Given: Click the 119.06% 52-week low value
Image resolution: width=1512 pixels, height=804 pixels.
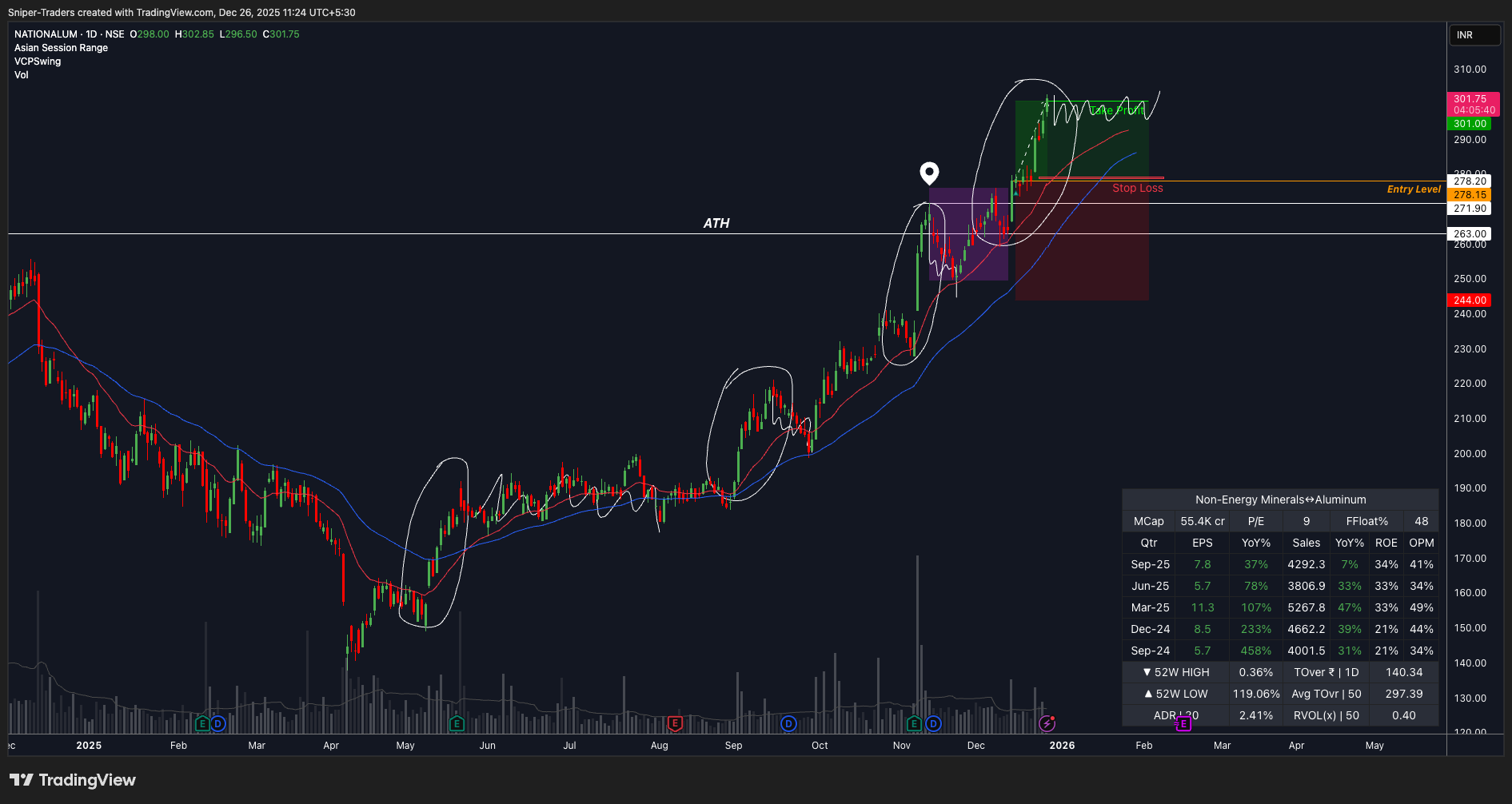Looking at the screenshot, I should (x=1255, y=694).
